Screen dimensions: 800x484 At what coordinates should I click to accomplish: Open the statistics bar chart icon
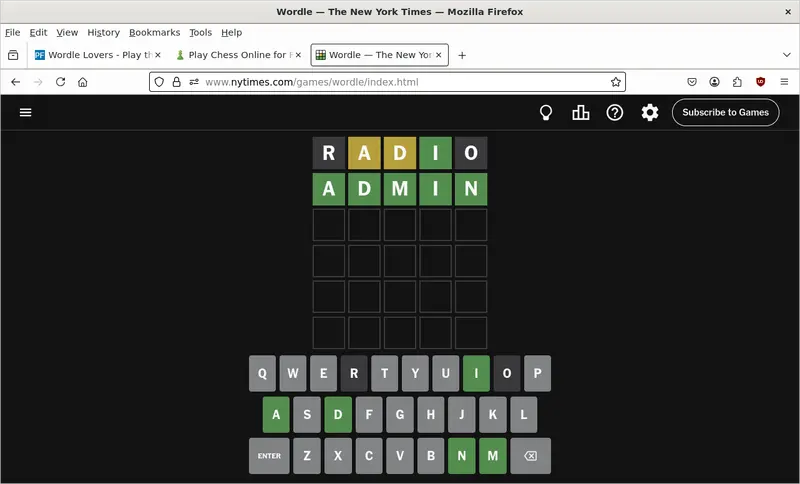pyautogui.click(x=581, y=113)
